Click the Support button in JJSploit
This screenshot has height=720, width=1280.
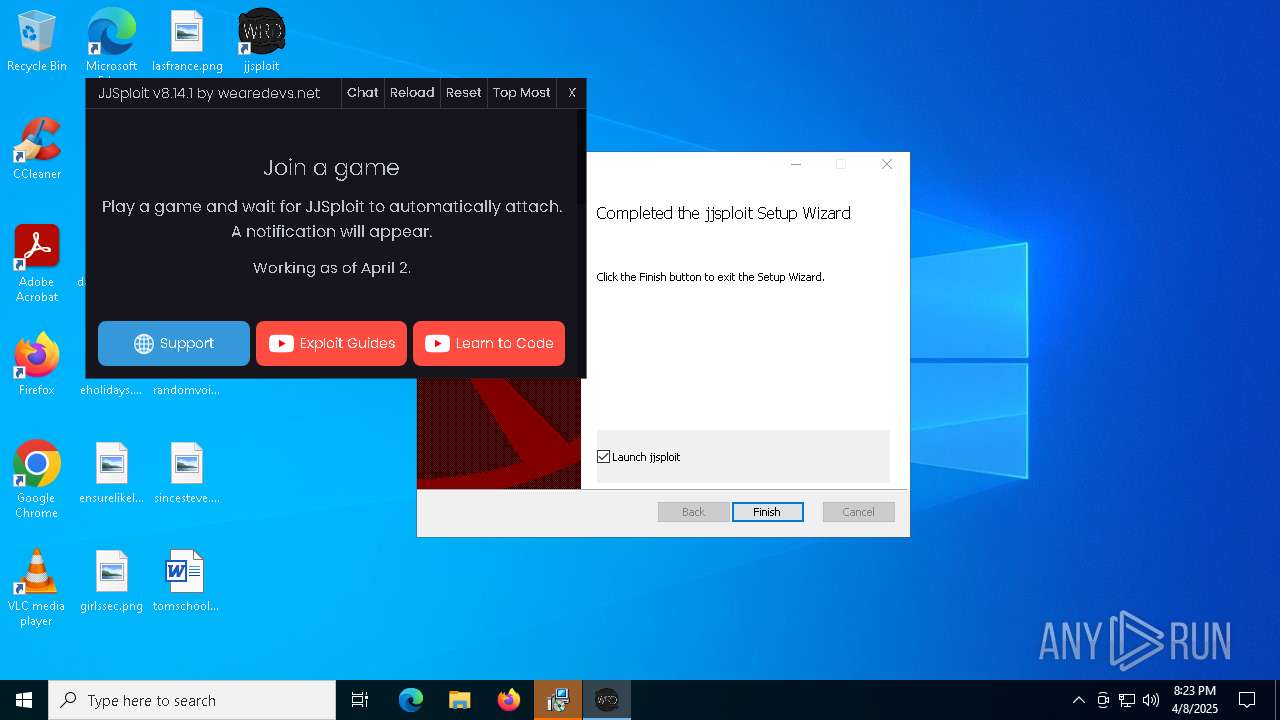[x=174, y=343]
